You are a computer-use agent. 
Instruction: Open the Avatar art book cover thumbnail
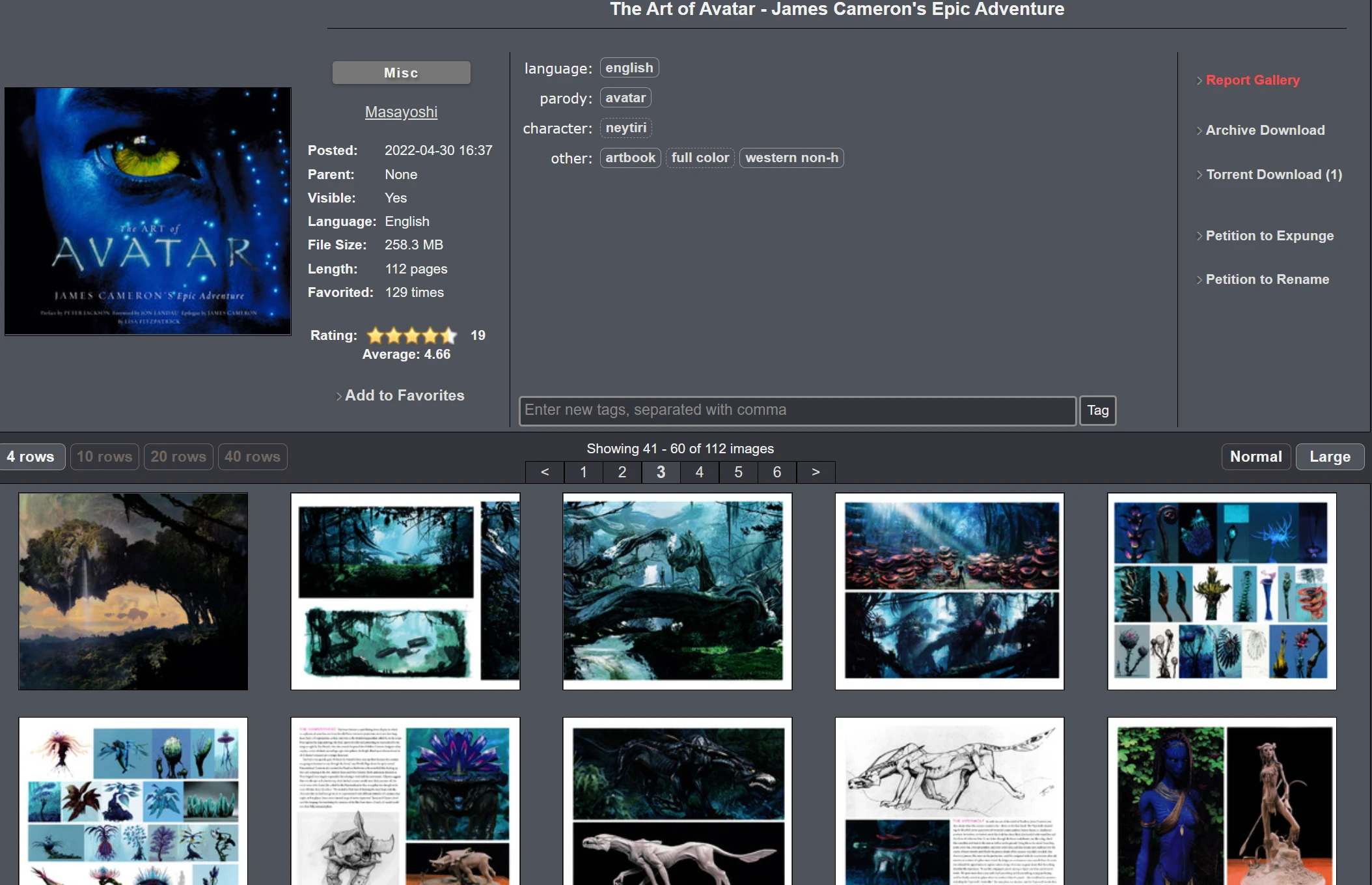tap(148, 211)
